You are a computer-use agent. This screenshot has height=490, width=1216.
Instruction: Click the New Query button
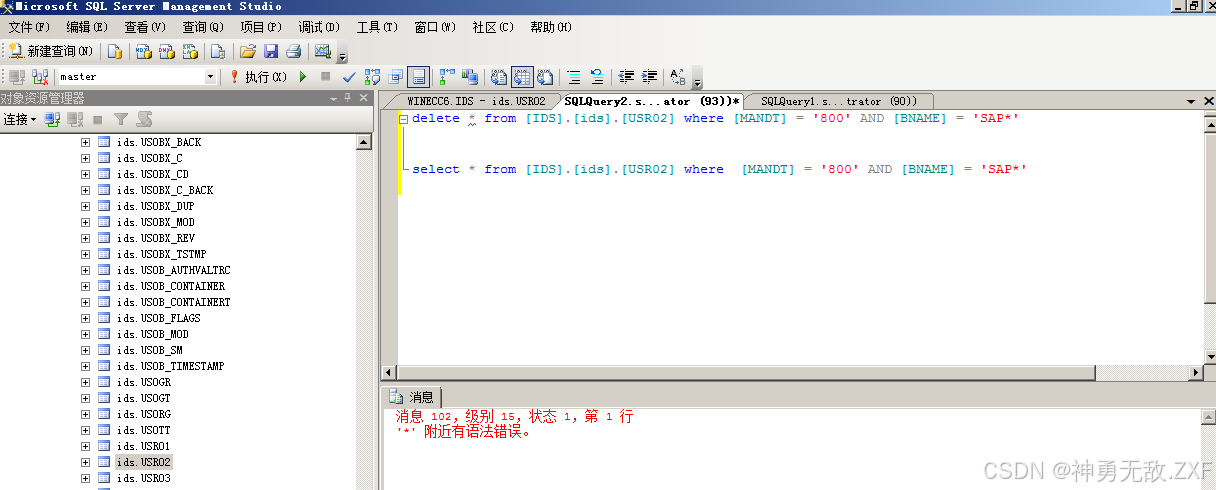click(x=51, y=51)
